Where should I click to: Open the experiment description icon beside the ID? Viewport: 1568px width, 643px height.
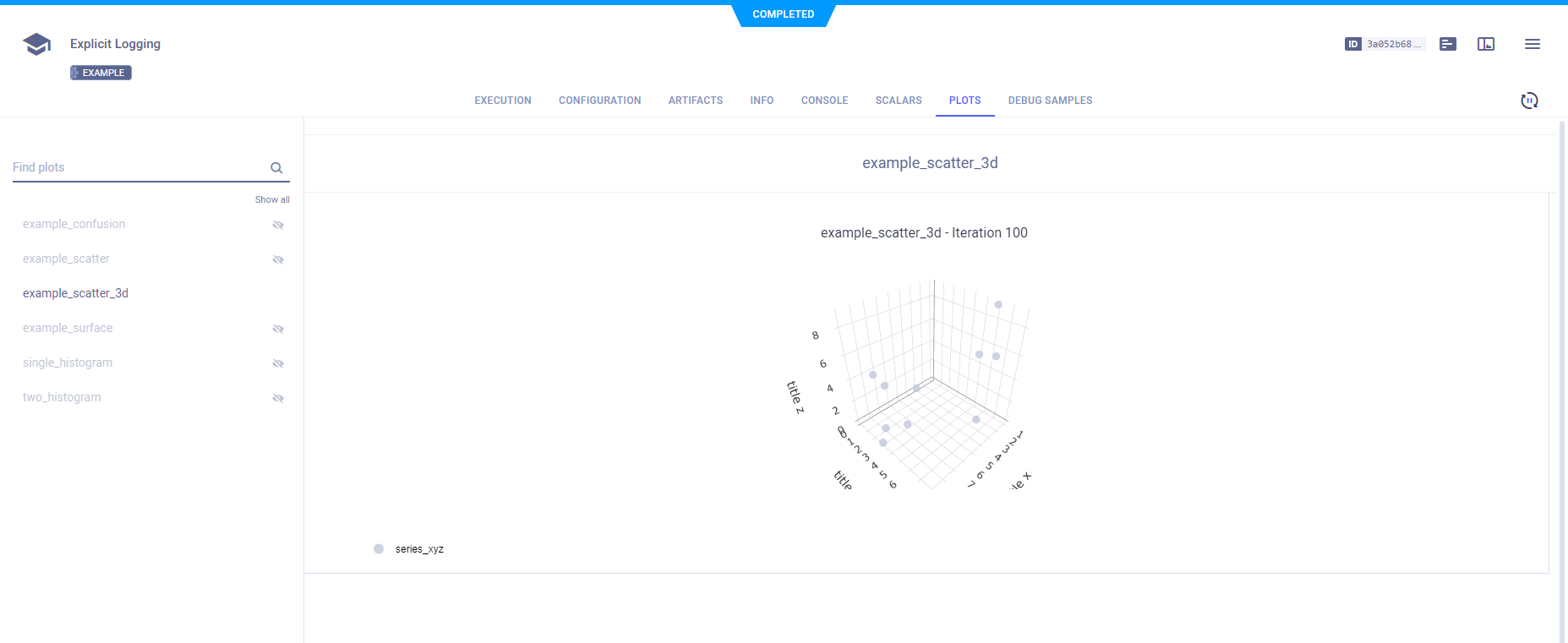(1448, 44)
